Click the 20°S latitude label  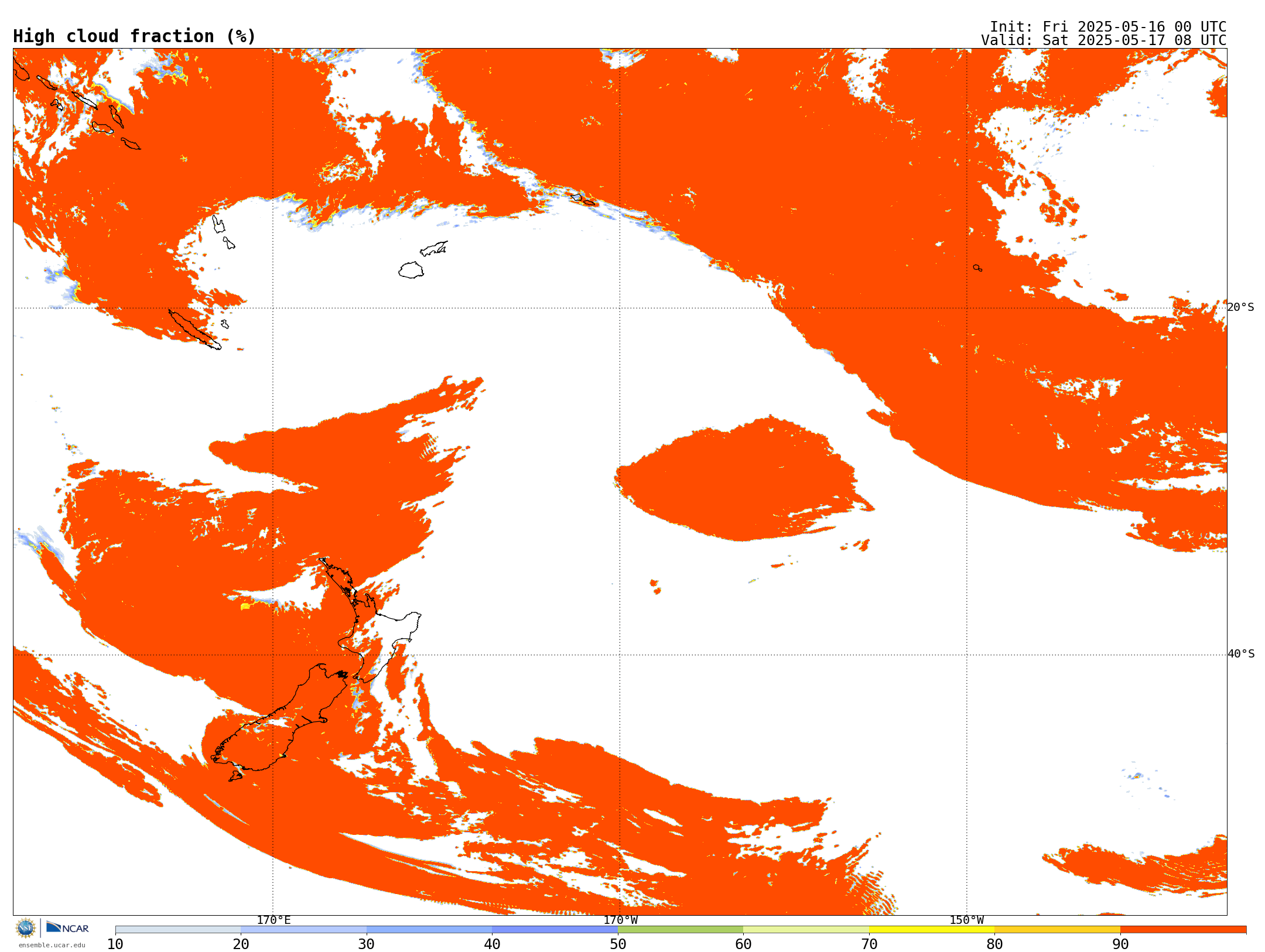click(1241, 307)
